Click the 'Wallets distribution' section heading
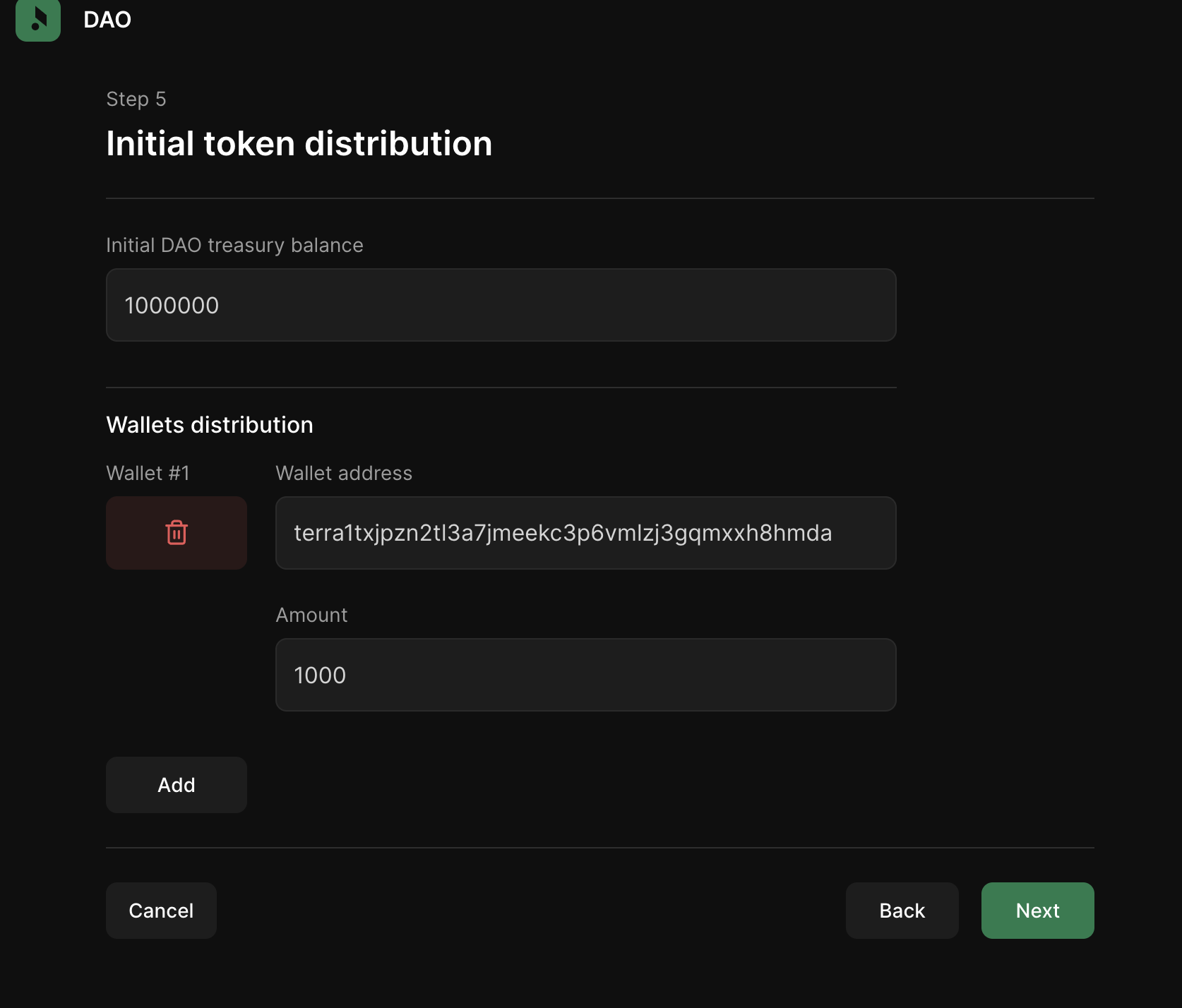This screenshot has width=1182, height=1008. click(210, 425)
